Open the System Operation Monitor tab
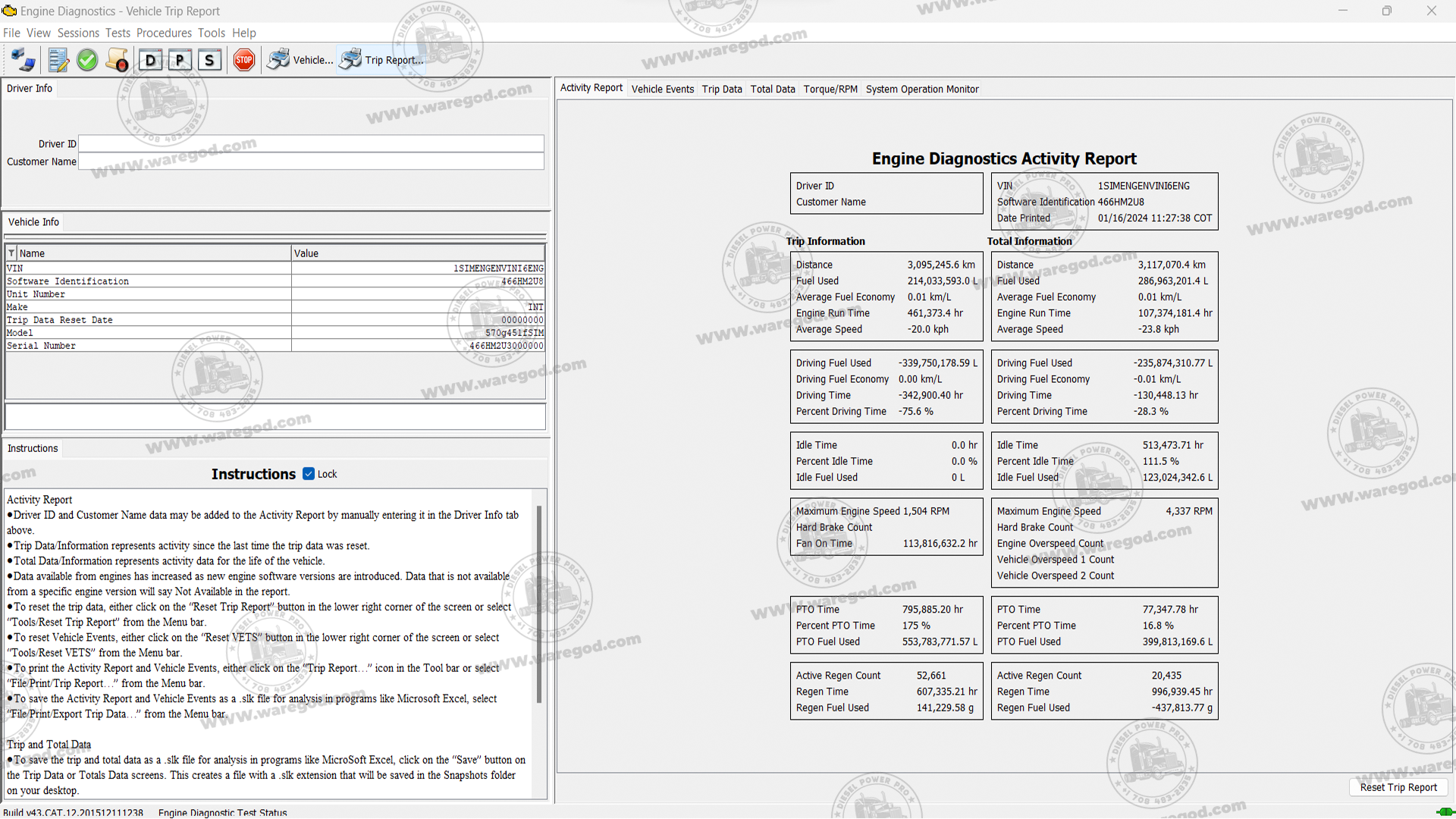Viewport: 1456px width, 819px height. click(x=922, y=89)
